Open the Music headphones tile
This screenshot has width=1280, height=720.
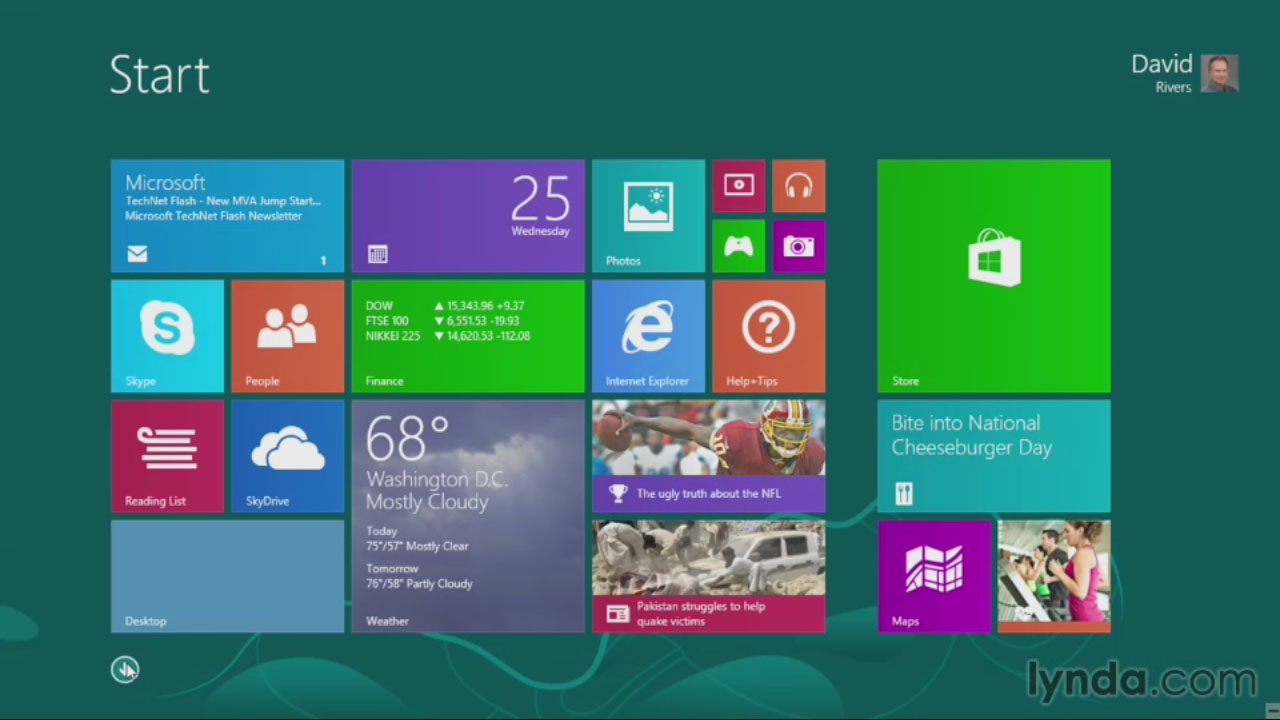pos(798,186)
